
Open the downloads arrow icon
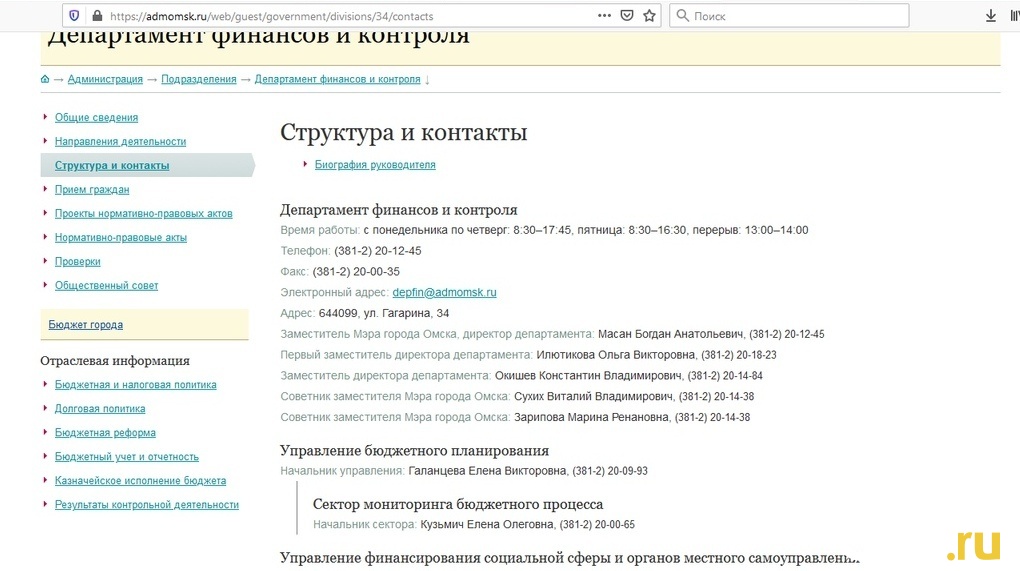point(991,16)
